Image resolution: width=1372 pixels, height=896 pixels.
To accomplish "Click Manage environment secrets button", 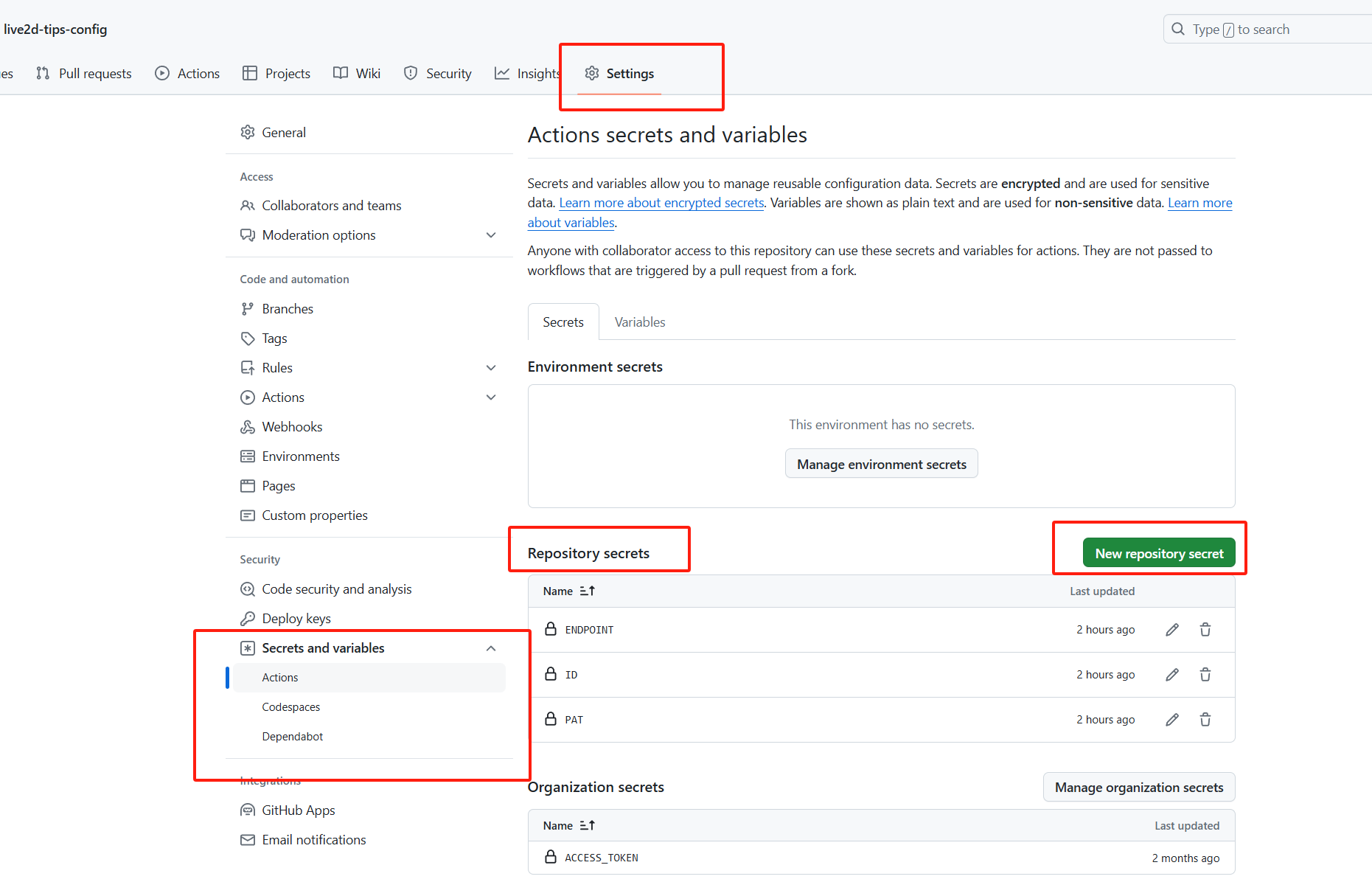I will point(881,465).
